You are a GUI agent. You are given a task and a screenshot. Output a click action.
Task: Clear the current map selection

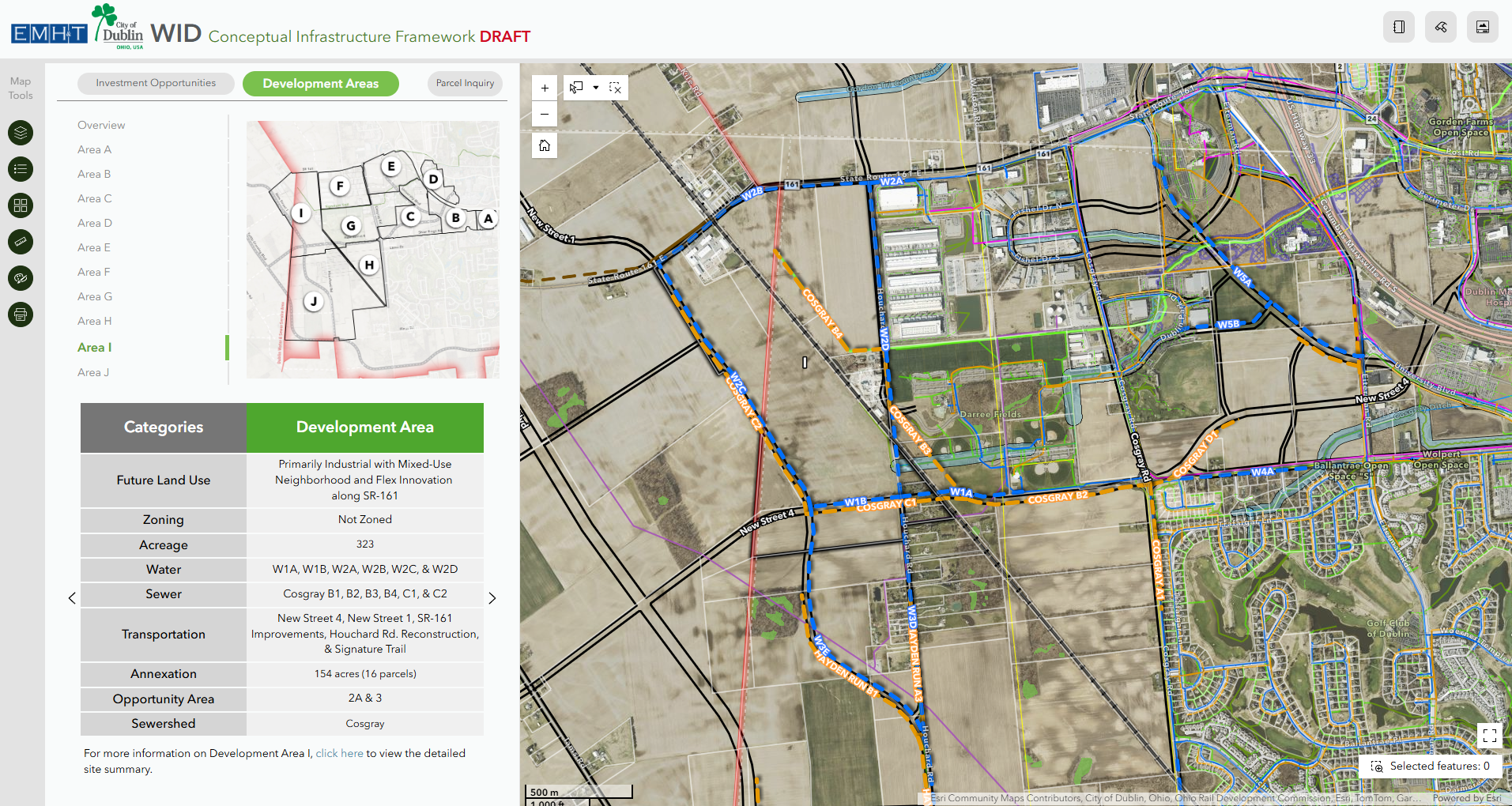click(x=615, y=88)
